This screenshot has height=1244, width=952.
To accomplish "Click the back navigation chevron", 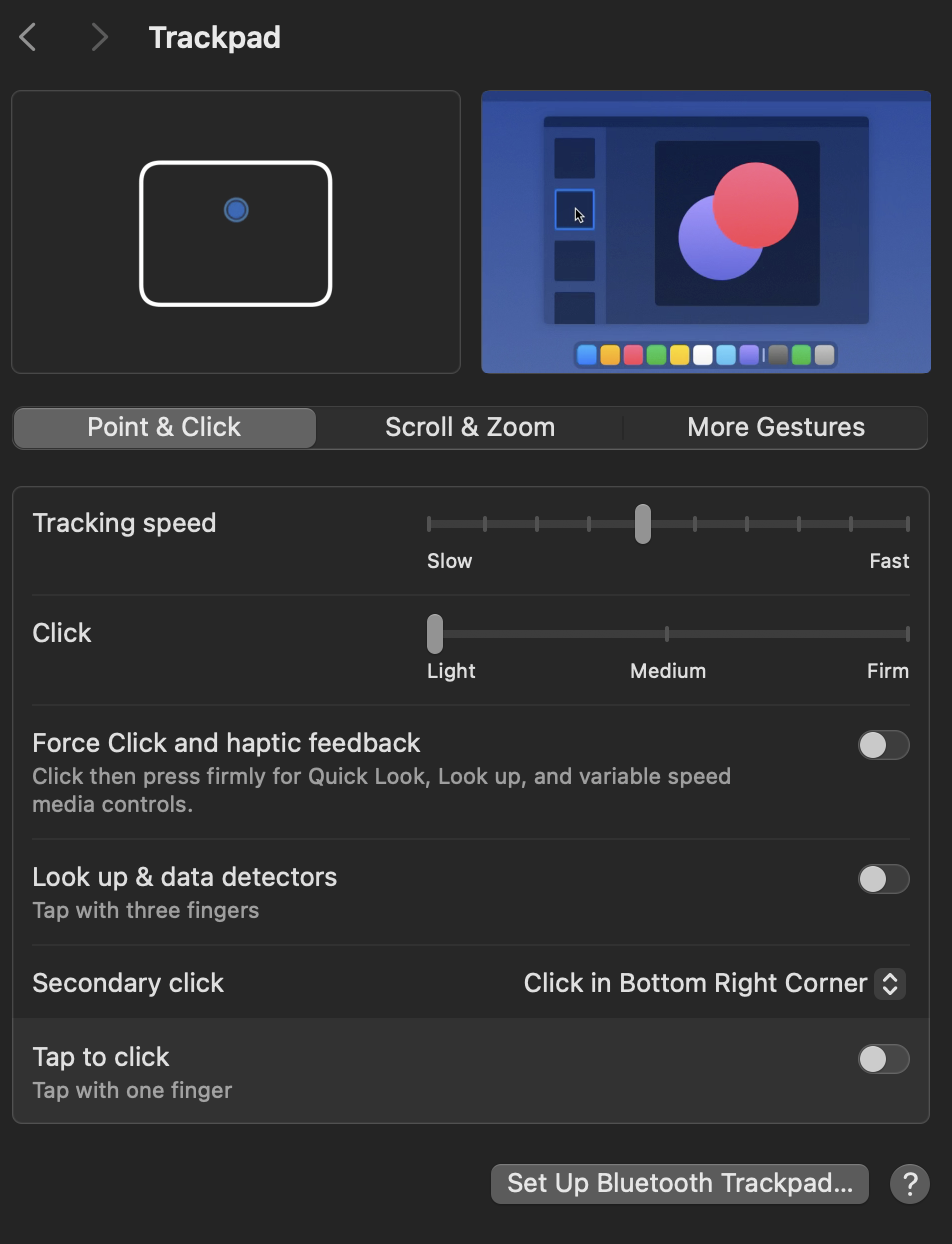I will 28,38.
